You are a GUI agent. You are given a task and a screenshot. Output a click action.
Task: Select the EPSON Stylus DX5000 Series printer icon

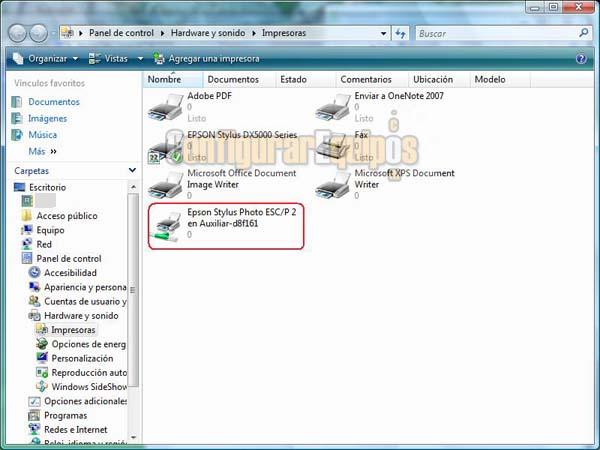(166, 147)
